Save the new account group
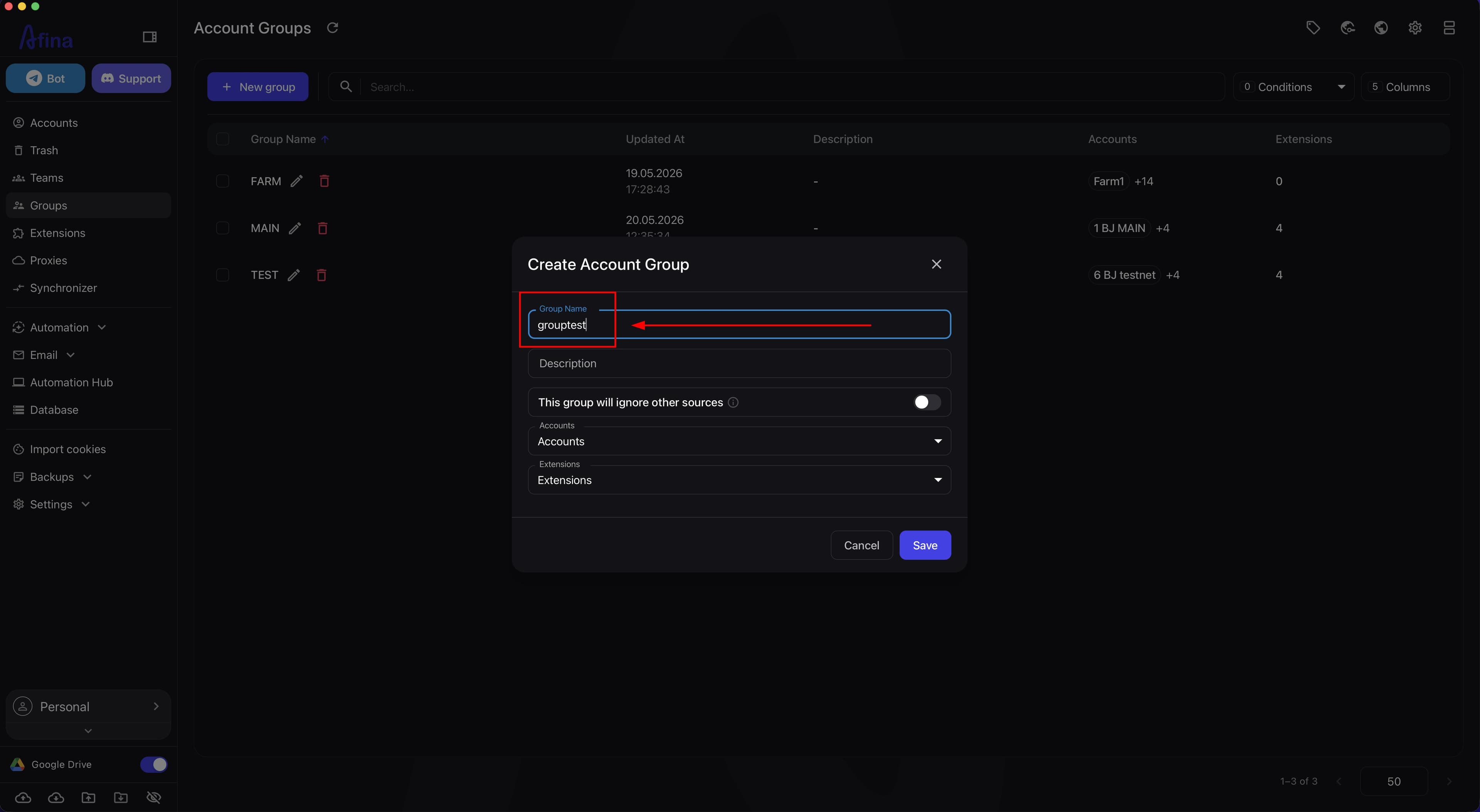Image resolution: width=1480 pixels, height=812 pixels. tap(925, 545)
